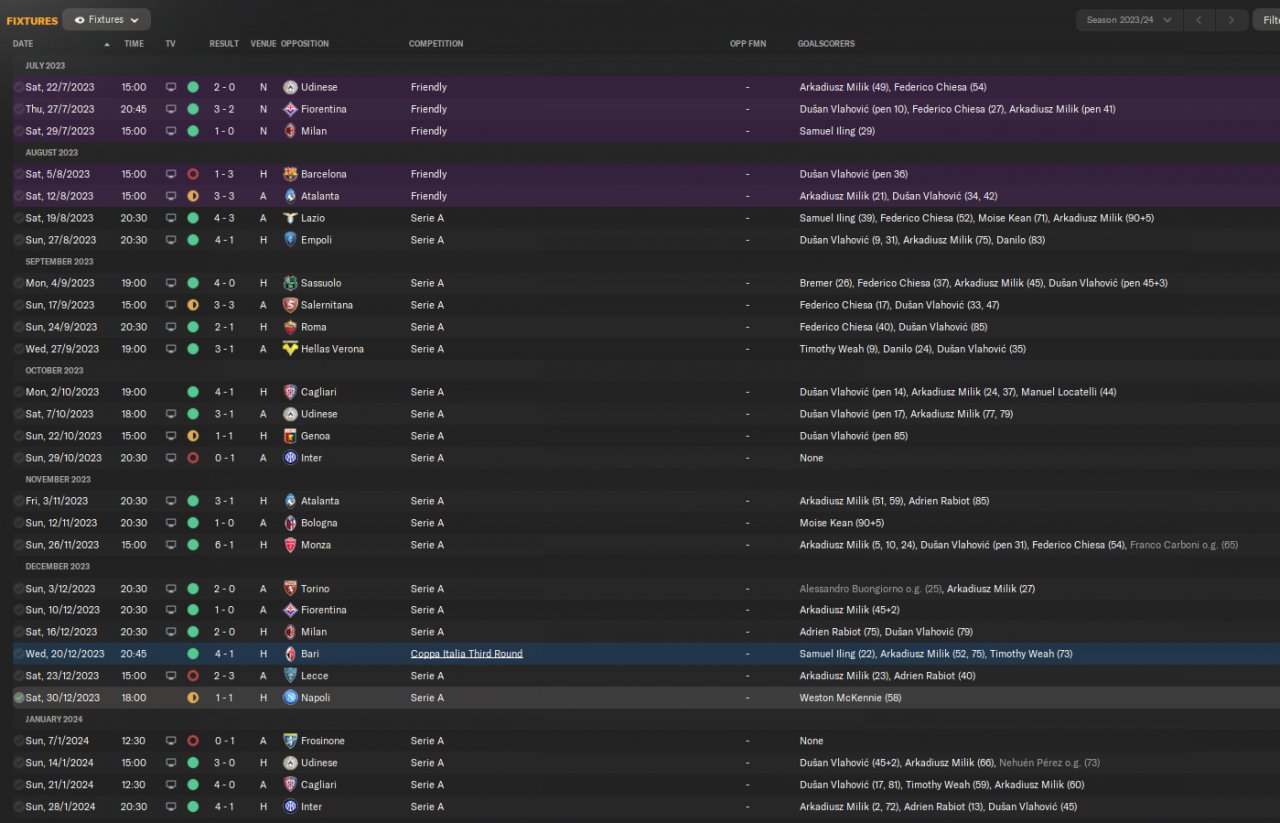The height and width of the screenshot is (823, 1280).
Task: Sort fixtures by the Date column header
Action: pyautogui.click(x=23, y=44)
